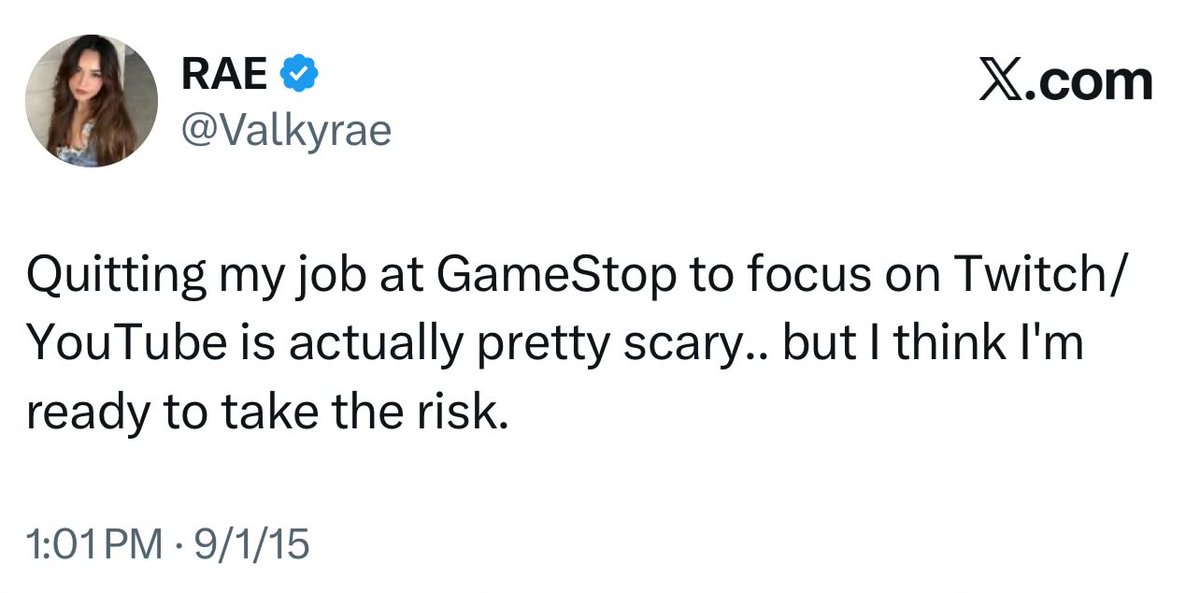Open the RAE display name
The image size is (1200, 593).
[227, 73]
